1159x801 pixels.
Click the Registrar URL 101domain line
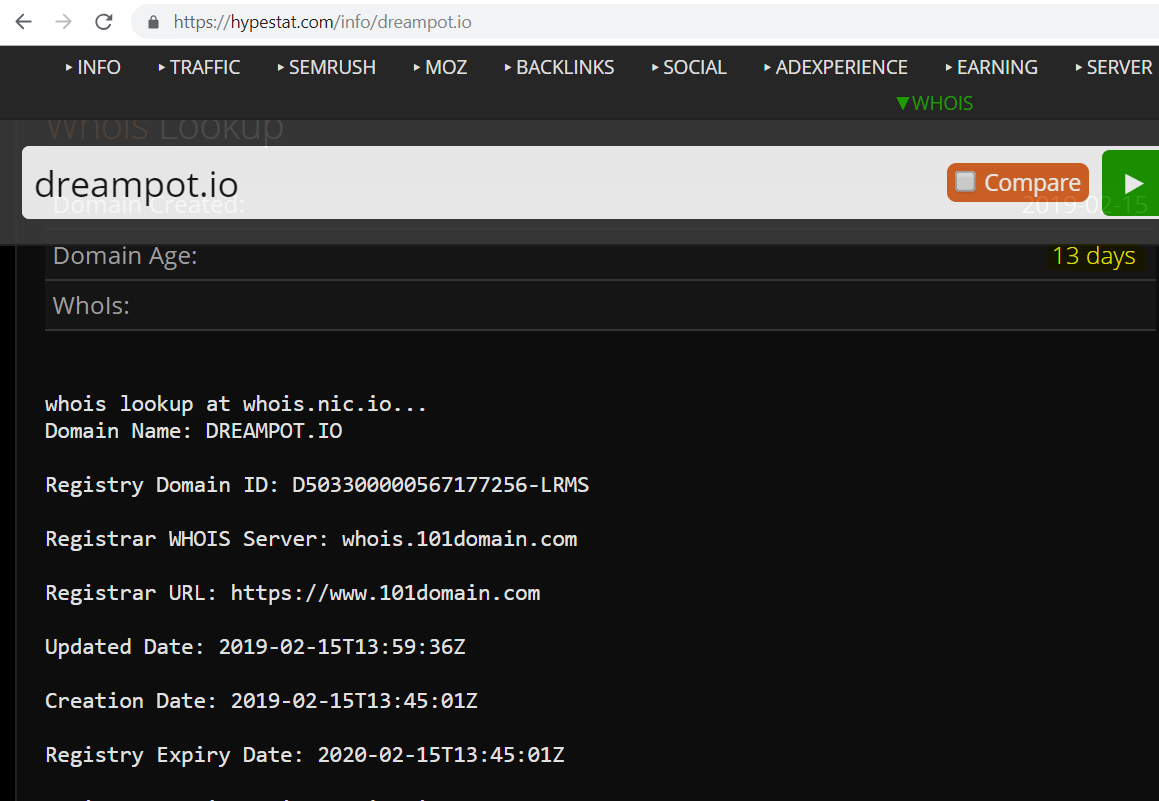293,593
